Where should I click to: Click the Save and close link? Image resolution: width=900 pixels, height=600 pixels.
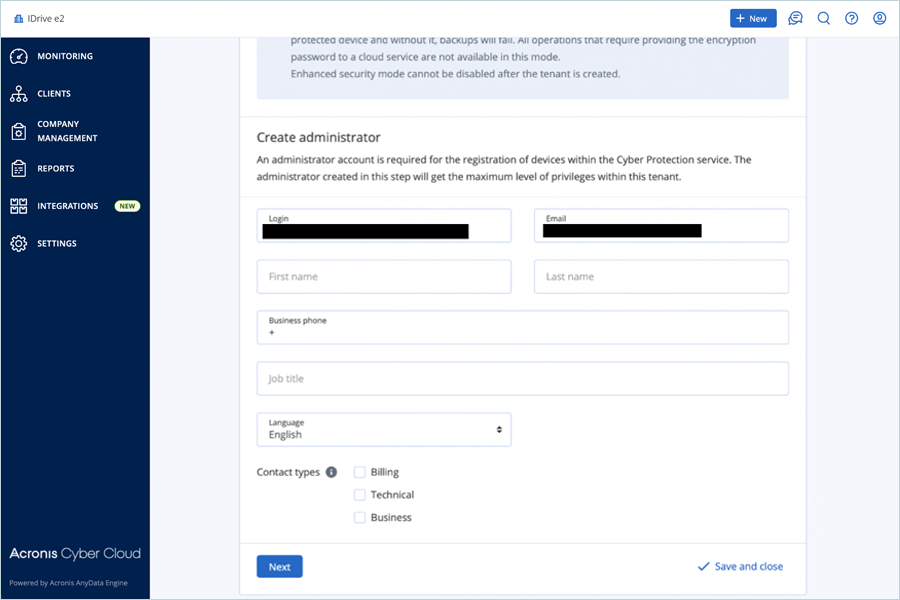coord(740,566)
